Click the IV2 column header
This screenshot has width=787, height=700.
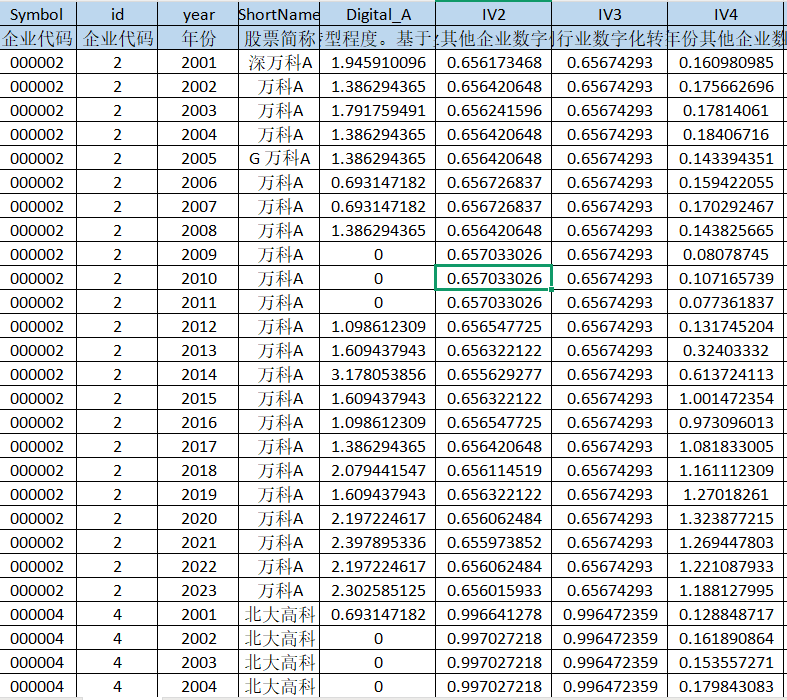pyautogui.click(x=494, y=15)
